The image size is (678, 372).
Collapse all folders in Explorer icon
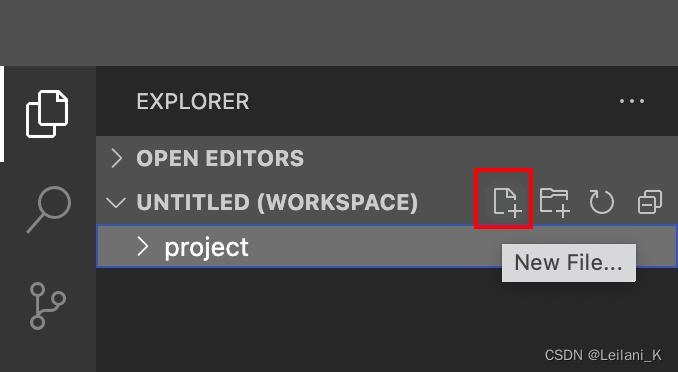point(649,202)
